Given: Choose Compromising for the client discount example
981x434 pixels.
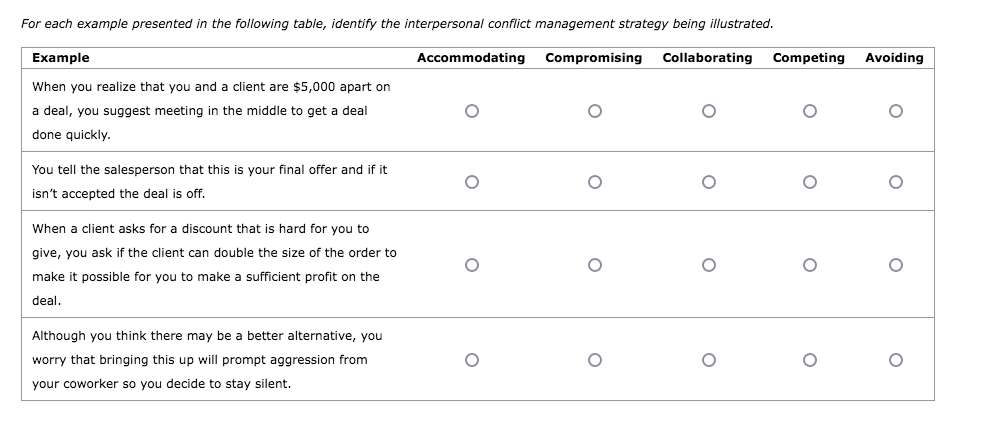Looking at the screenshot, I should tap(594, 265).
